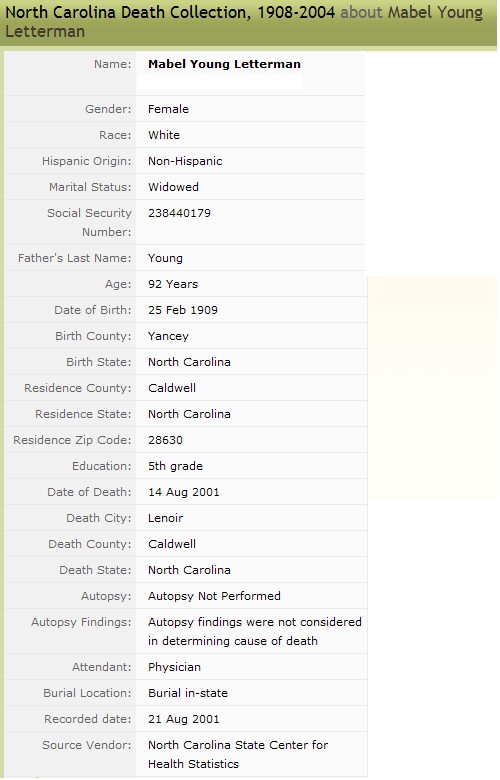Viewport: 500px width, 780px height.
Task: Select the Autopsy Not Performed text
Action: (214, 596)
